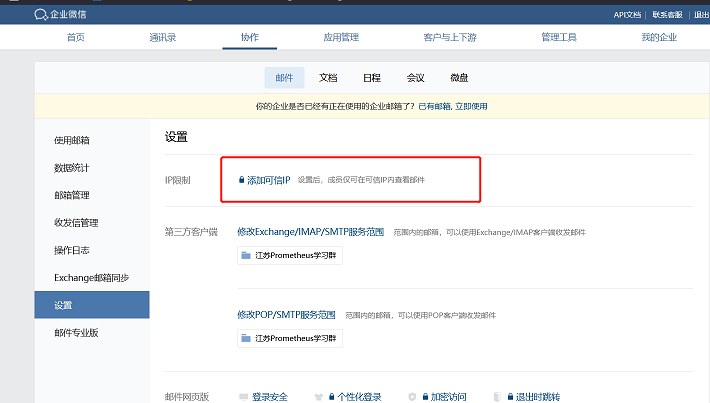Open 邮件专业版 in the sidebar

coord(78,332)
